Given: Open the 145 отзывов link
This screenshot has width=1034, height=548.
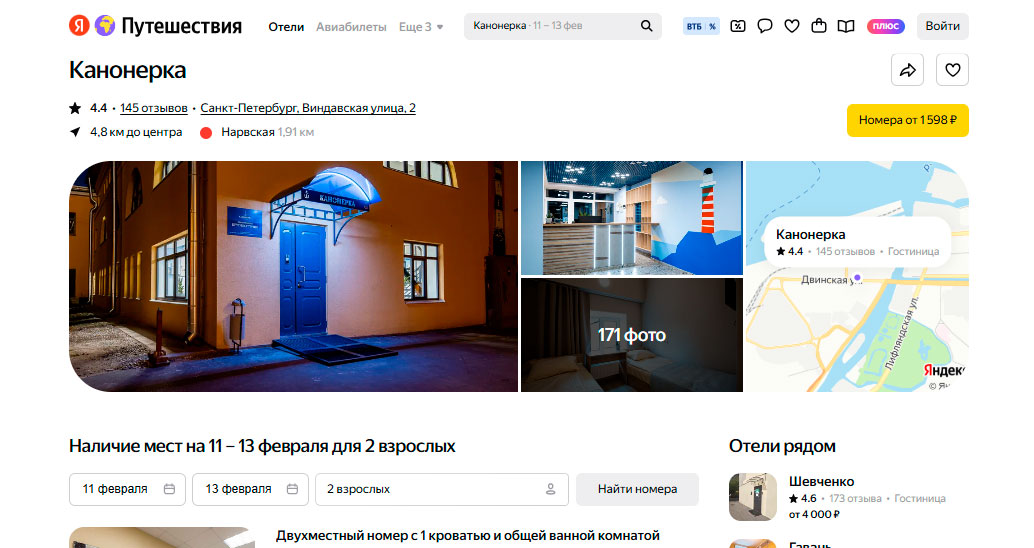Looking at the screenshot, I should [154, 108].
